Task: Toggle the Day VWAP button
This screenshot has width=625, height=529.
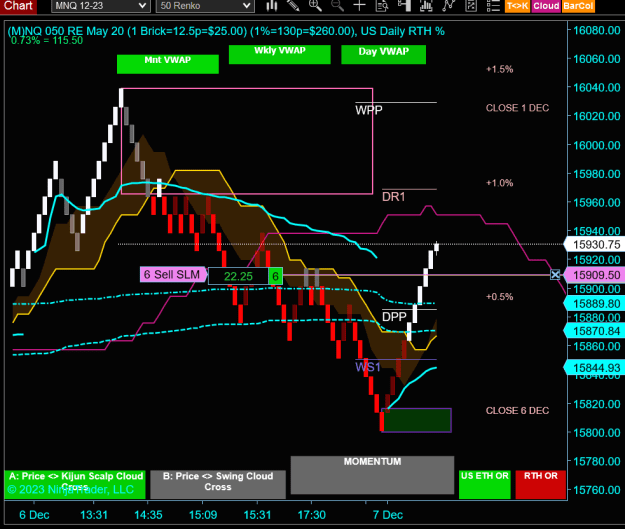Action: 383,54
